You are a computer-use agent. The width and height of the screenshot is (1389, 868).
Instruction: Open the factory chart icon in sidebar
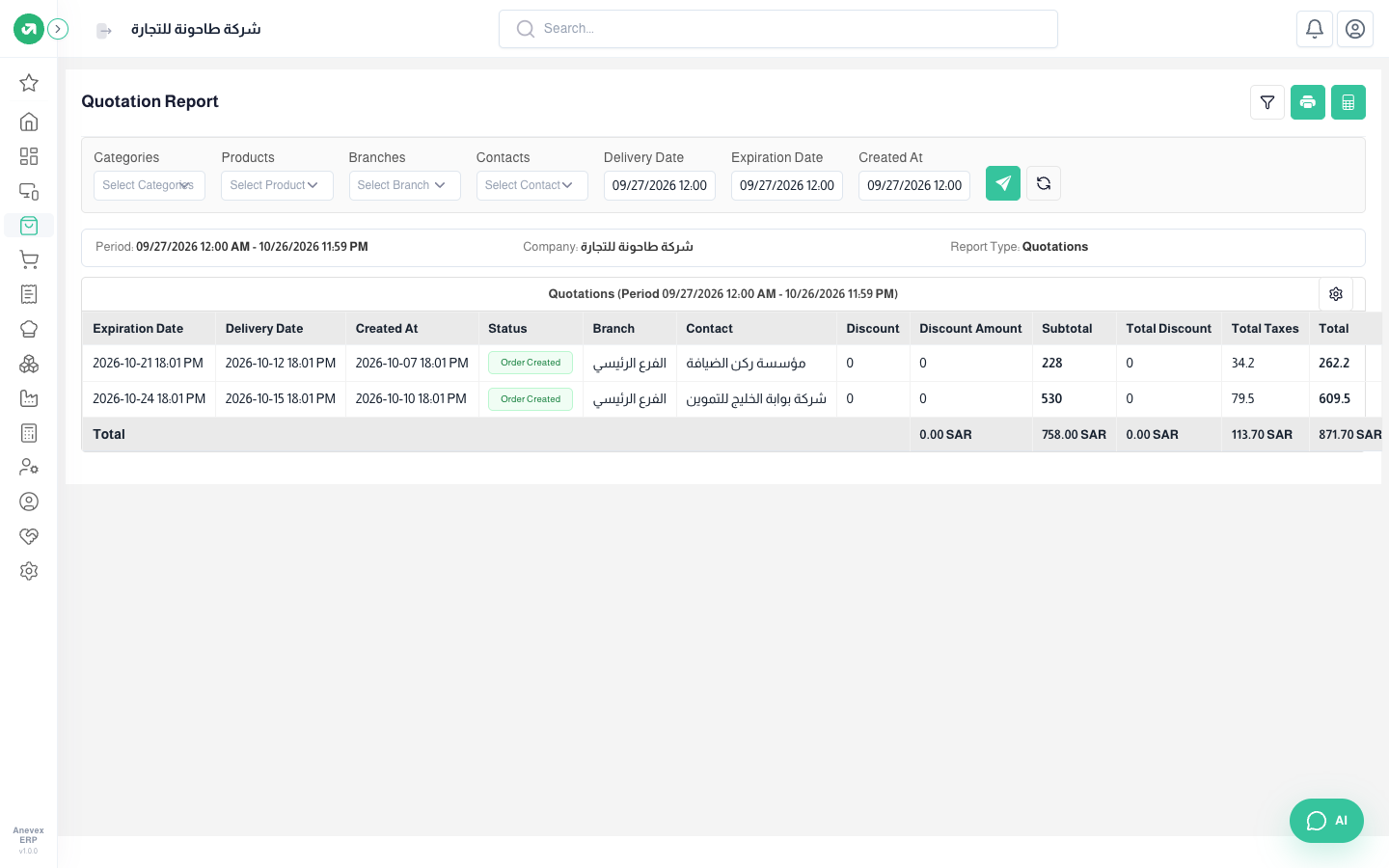pyautogui.click(x=29, y=398)
